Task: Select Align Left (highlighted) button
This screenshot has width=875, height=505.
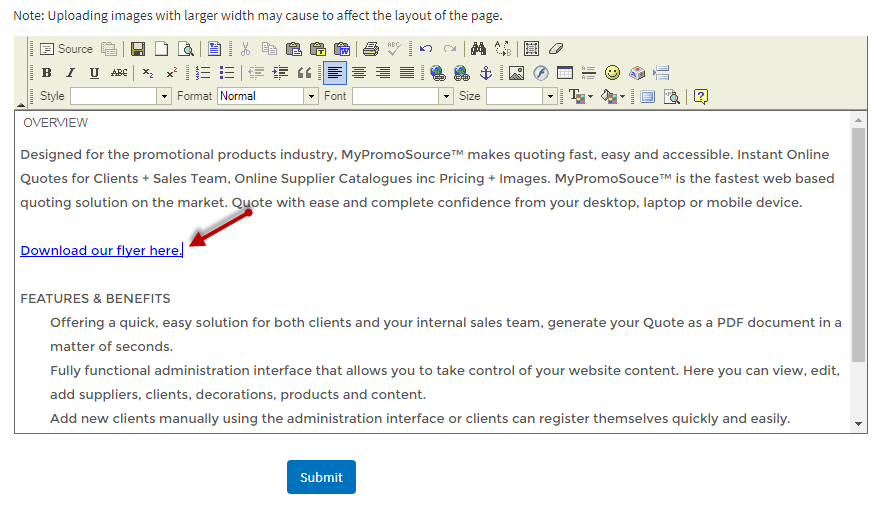Action: 335,73
